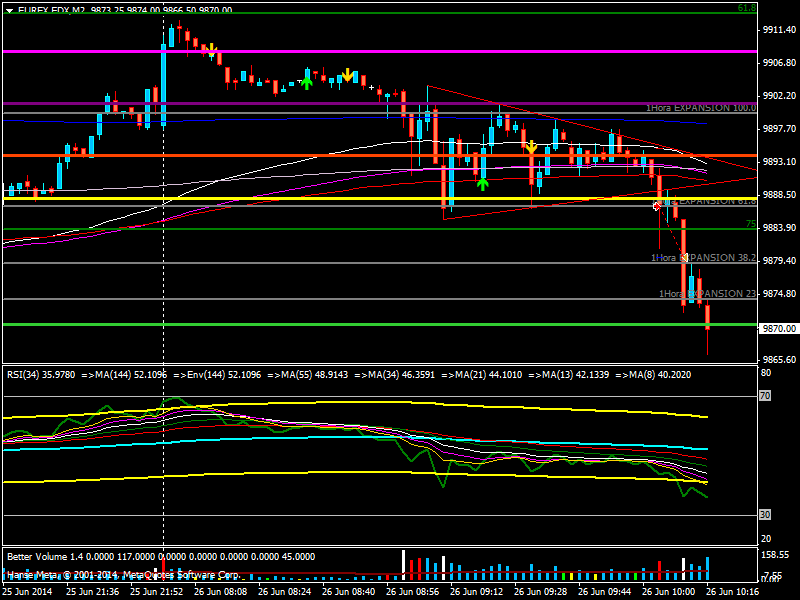Select the tallest white volume bar
The height and width of the screenshot is (600, 800).
click(x=403, y=564)
